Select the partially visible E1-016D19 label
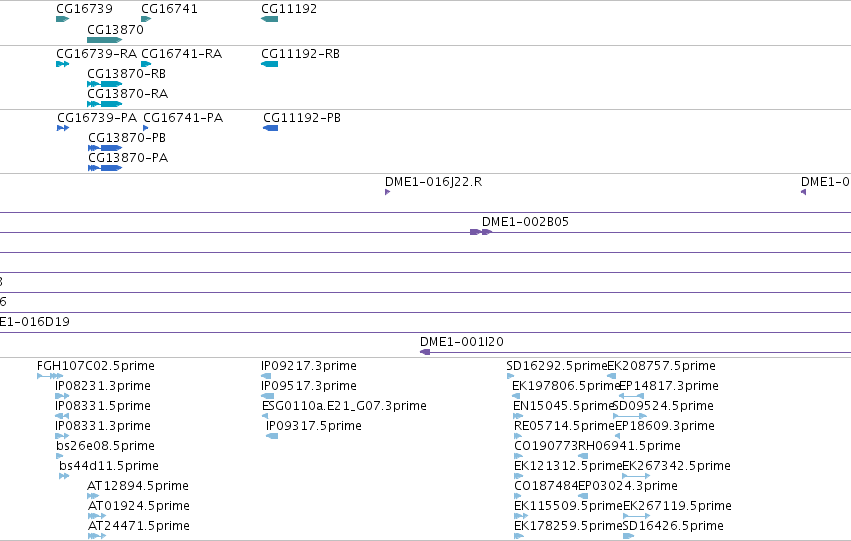The image size is (851, 541). click(x=35, y=322)
